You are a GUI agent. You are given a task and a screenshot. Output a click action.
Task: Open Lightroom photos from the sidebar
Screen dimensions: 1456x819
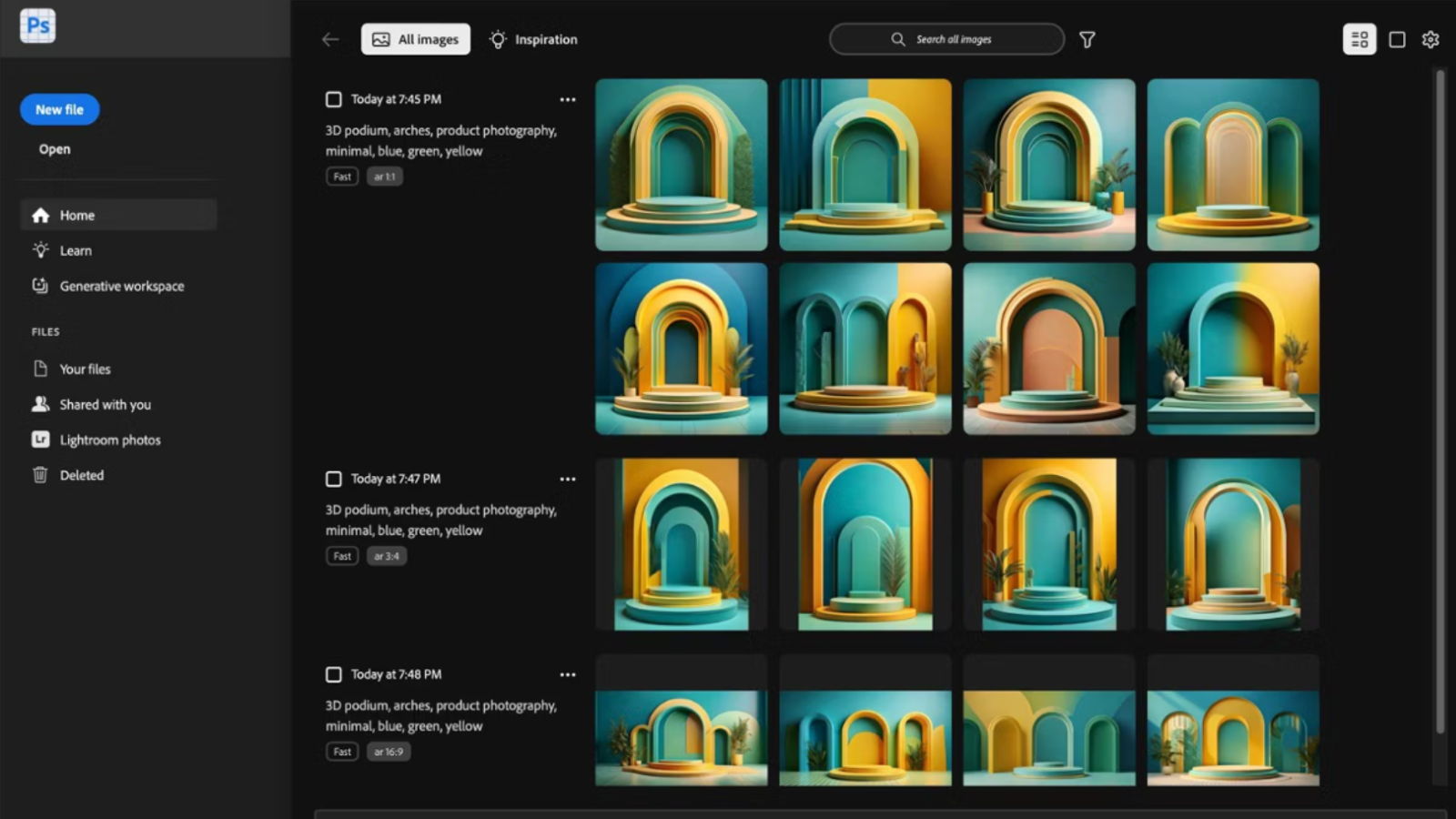pyautogui.click(x=110, y=440)
